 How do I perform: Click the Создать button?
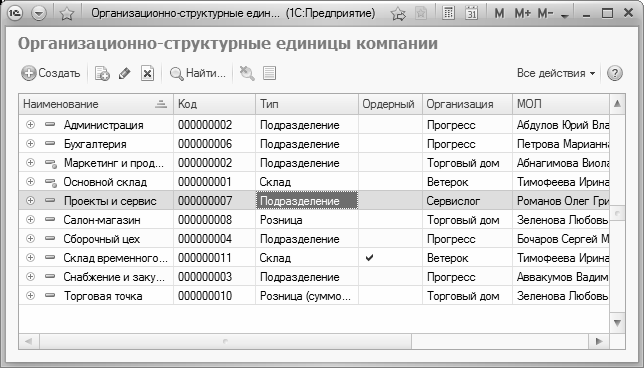click(x=51, y=74)
